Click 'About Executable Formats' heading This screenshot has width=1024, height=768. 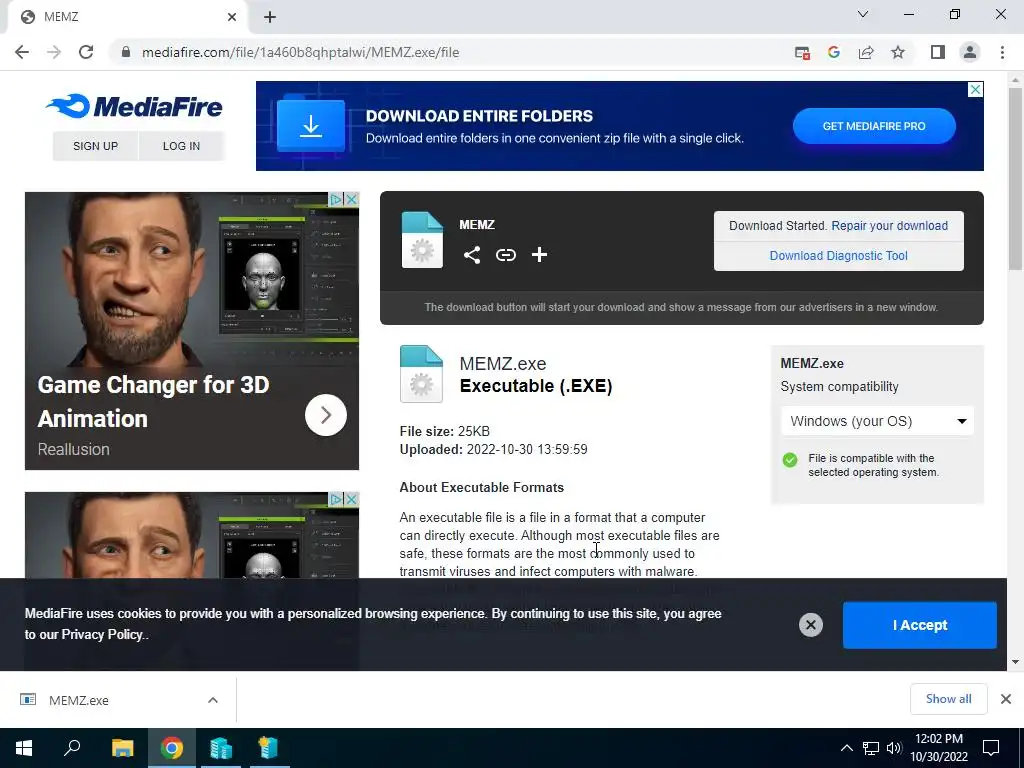click(x=481, y=487)
